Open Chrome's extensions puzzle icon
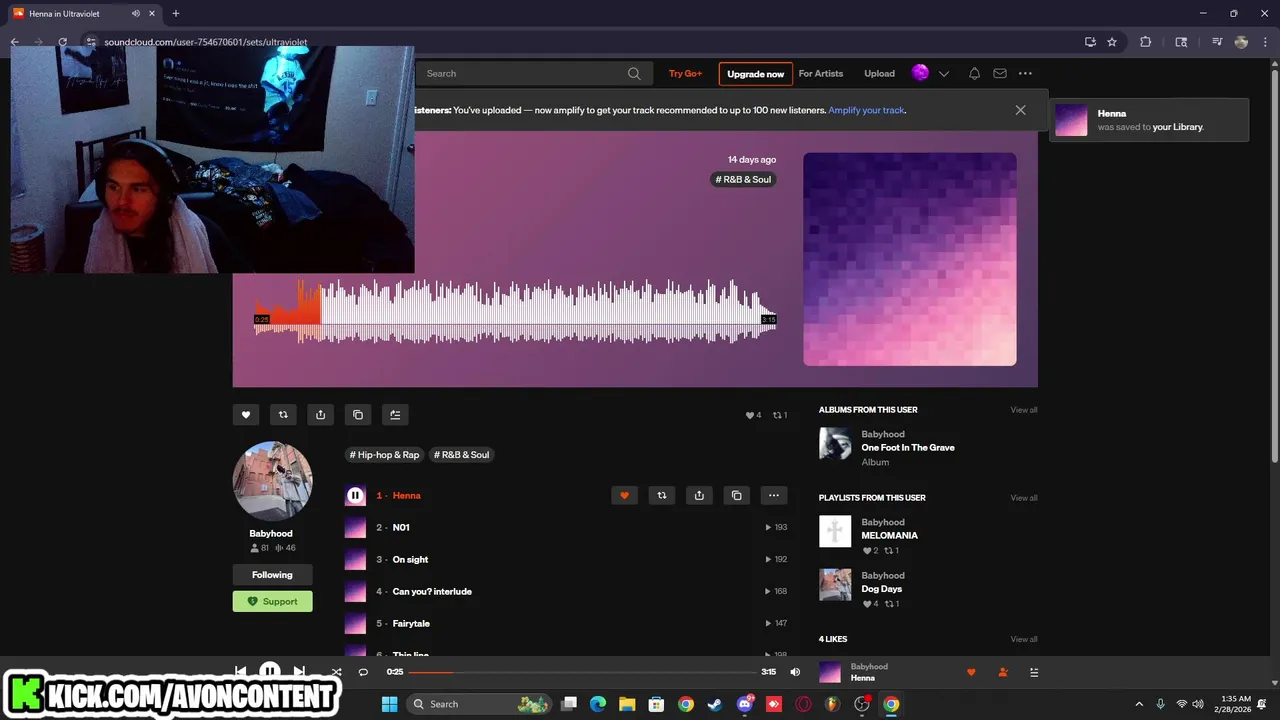Screen dimensions: 1280x720 (x=1145, y=42)
